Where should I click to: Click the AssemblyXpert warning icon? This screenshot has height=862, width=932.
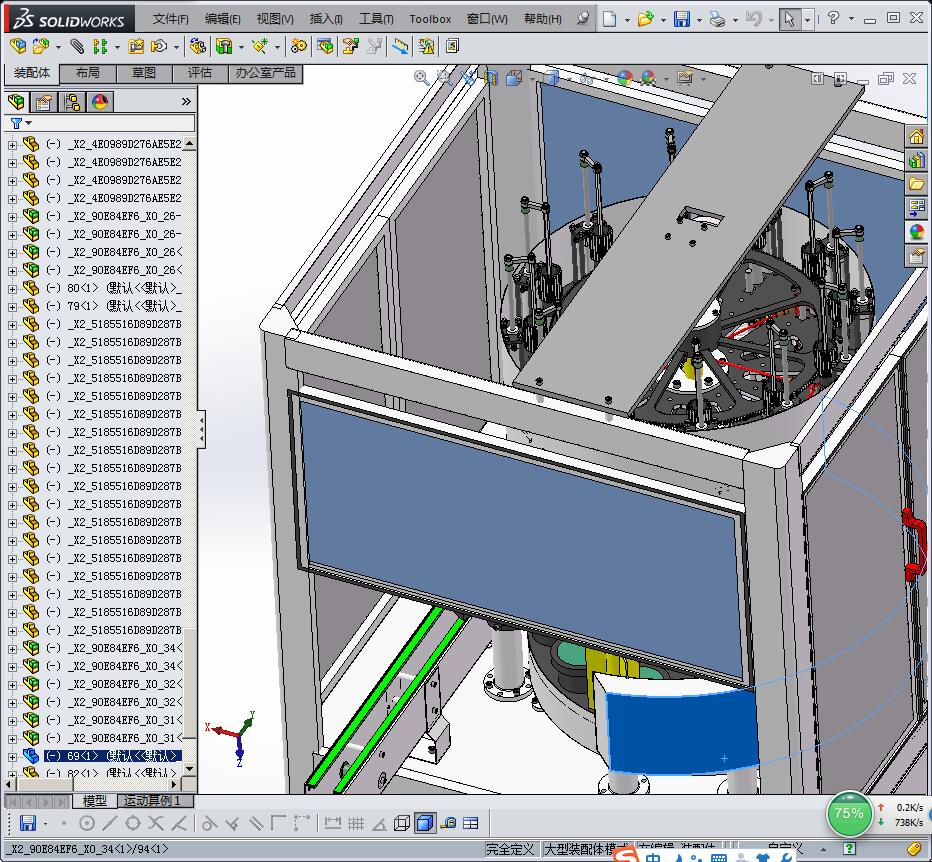pyautogui.click(x=426, y=46)
